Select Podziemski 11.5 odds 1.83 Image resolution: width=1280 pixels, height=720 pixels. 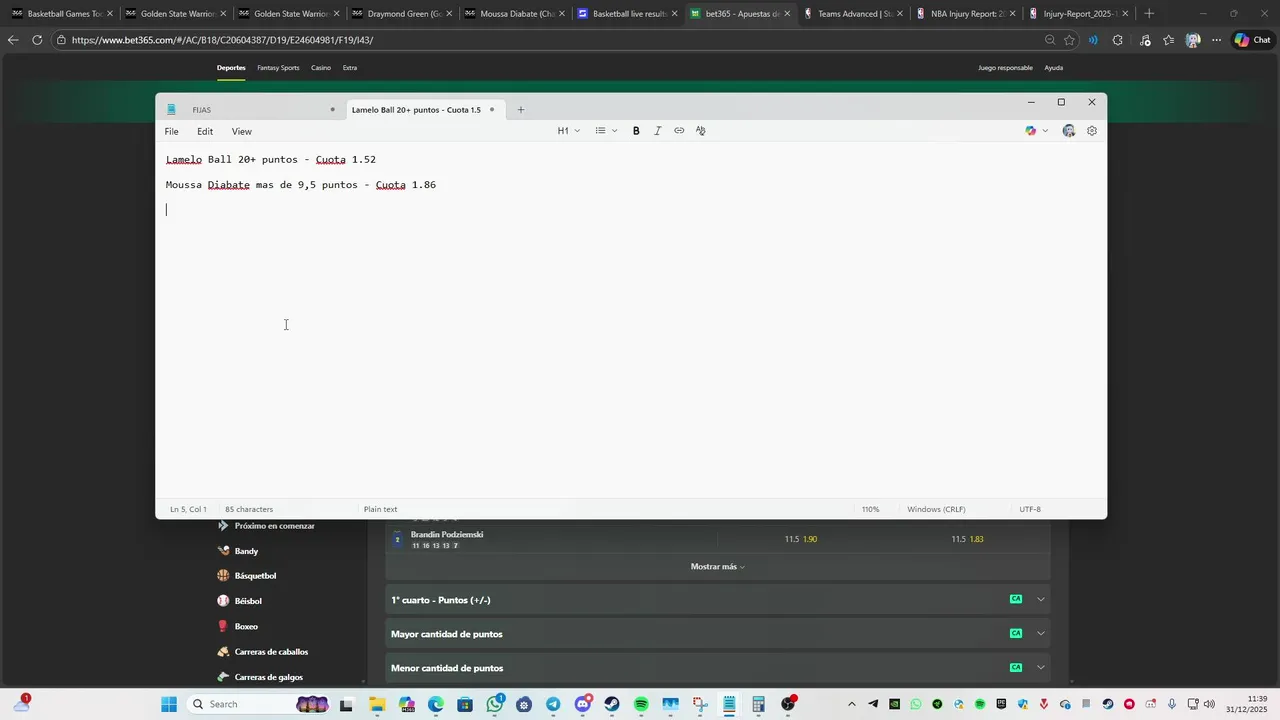967,539
